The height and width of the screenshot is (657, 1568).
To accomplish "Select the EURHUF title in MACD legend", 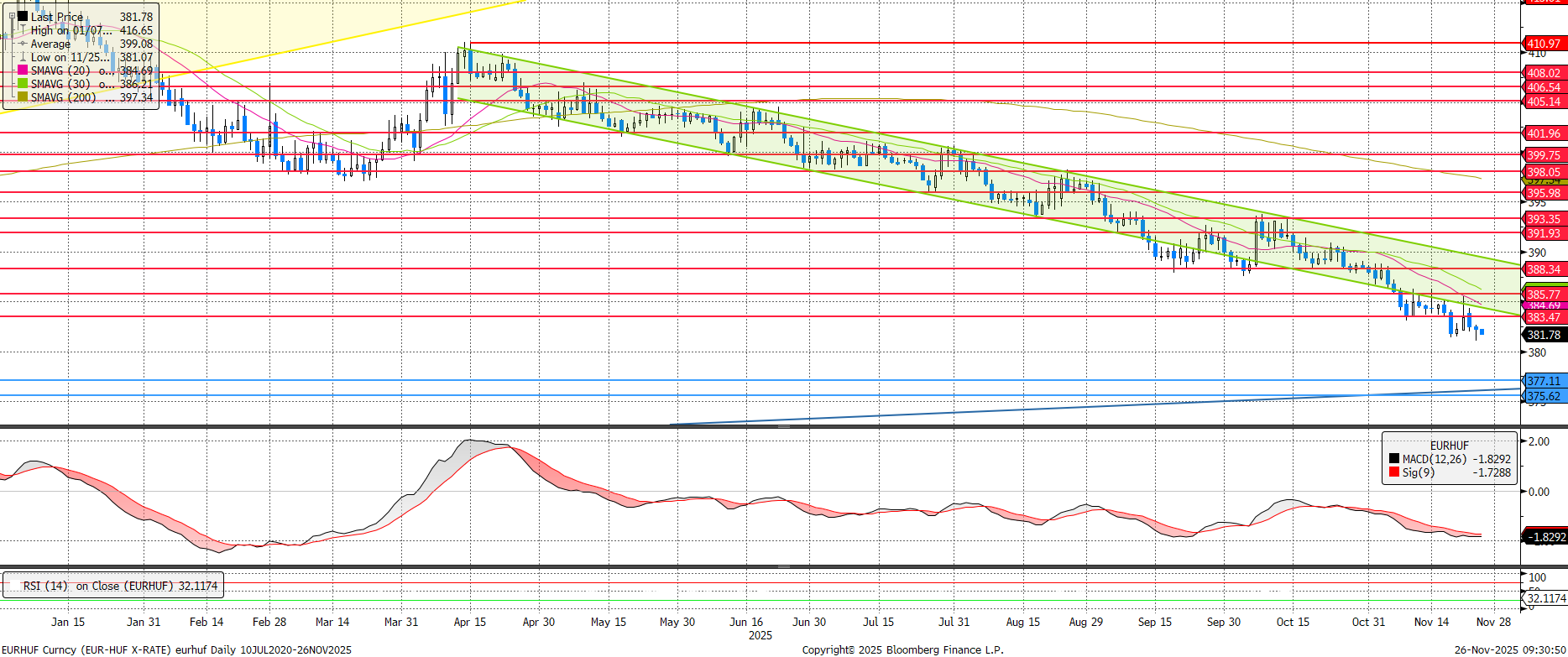I will [1450, 446].
